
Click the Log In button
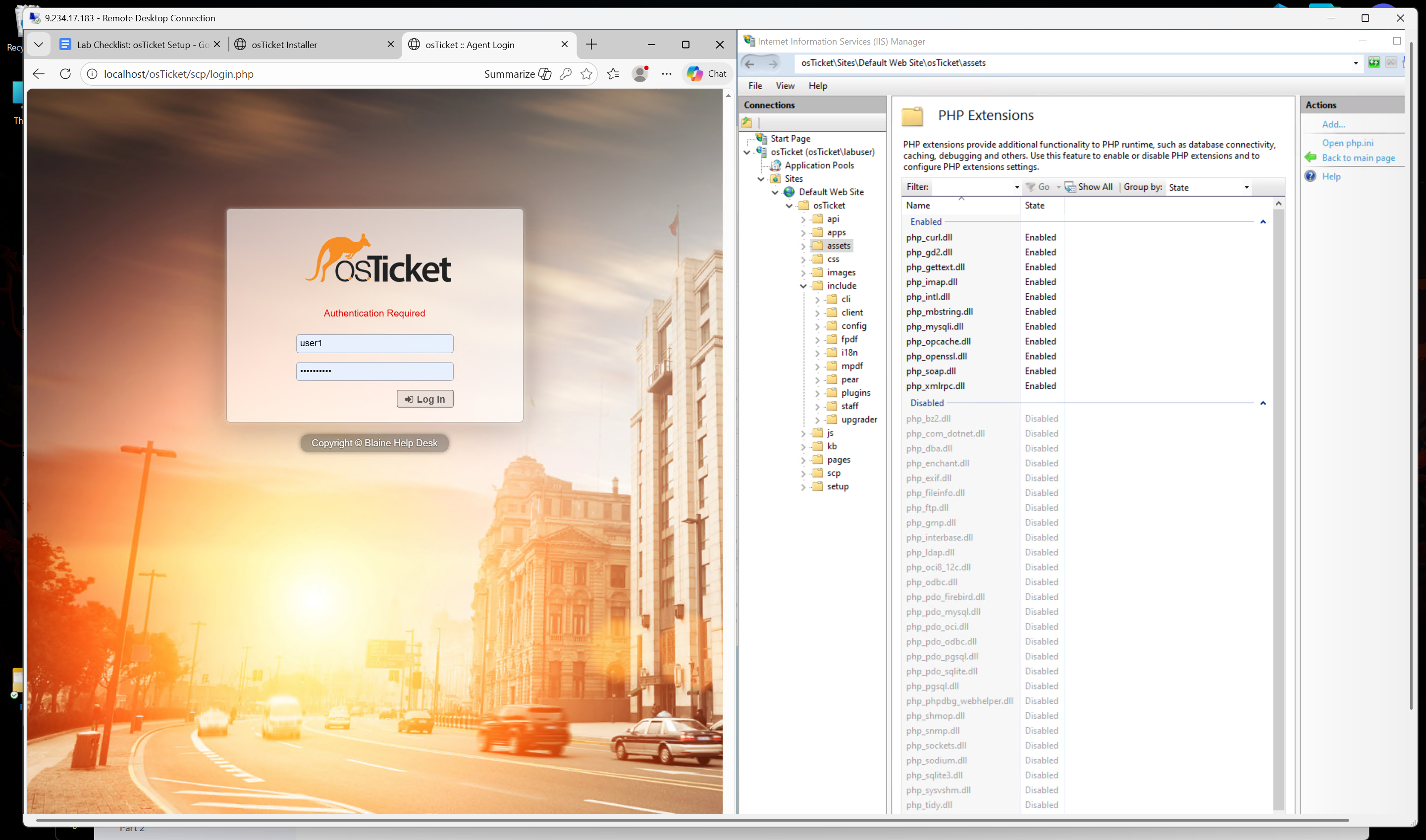click(x=424, y=399)
